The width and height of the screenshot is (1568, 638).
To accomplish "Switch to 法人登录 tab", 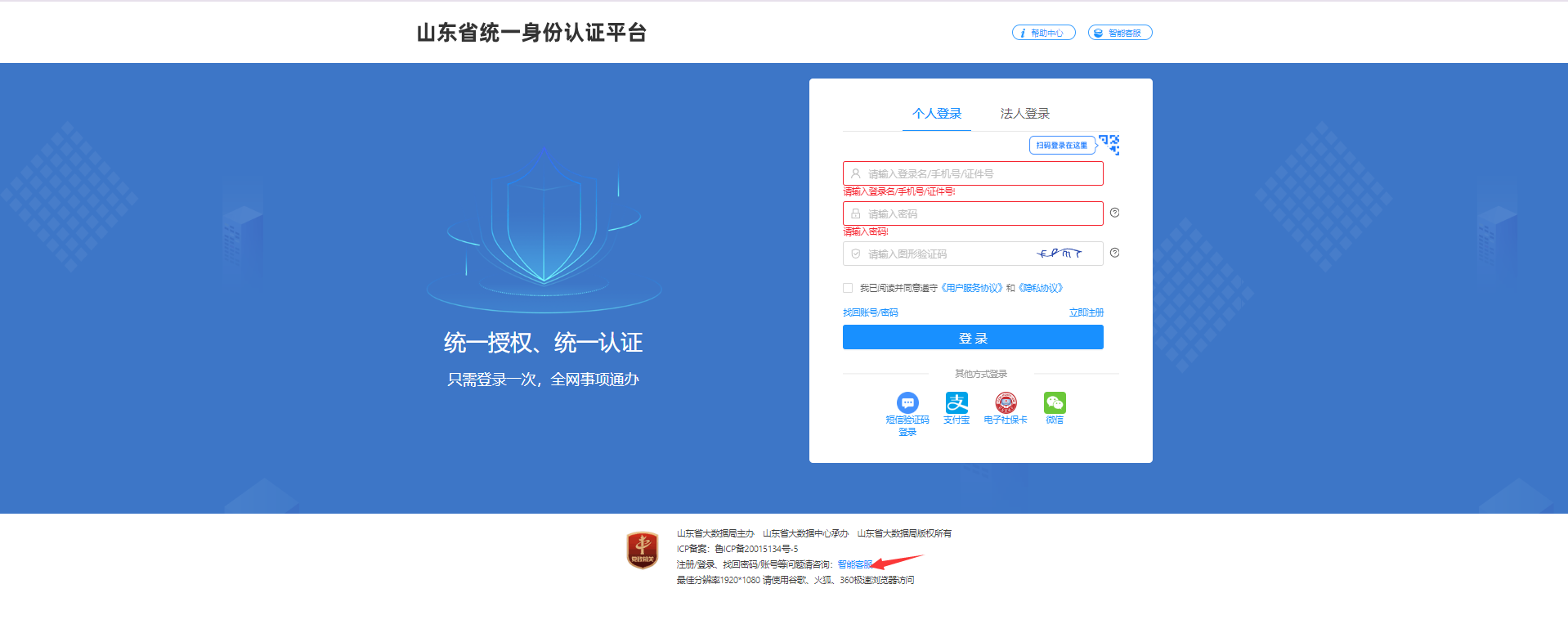I will pyautogui.click(x=1024, y=114).
